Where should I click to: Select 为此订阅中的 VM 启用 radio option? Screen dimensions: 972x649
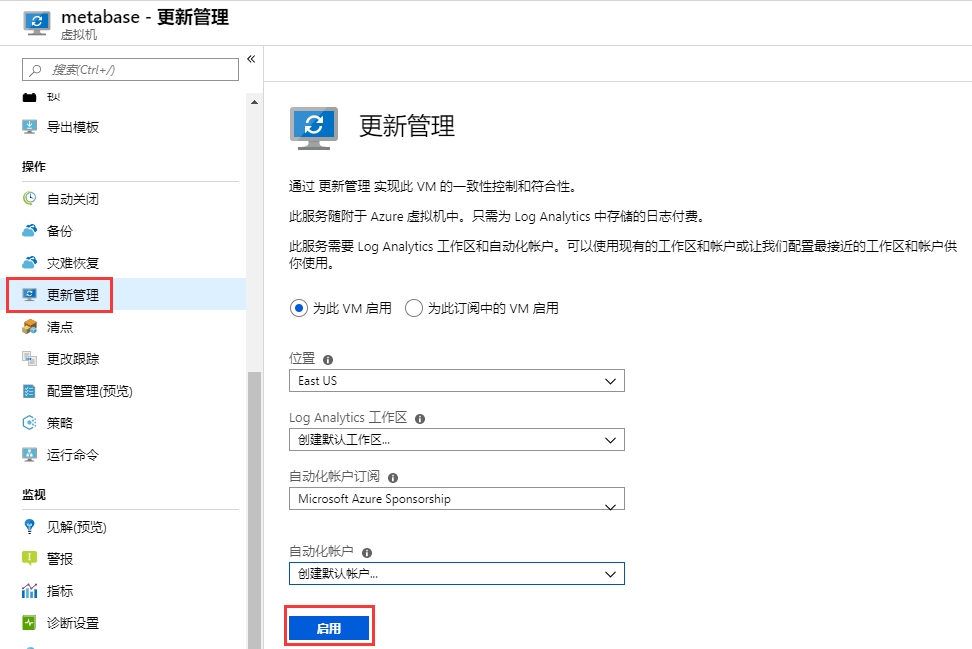pyautogui.click(x=414, y=308)
